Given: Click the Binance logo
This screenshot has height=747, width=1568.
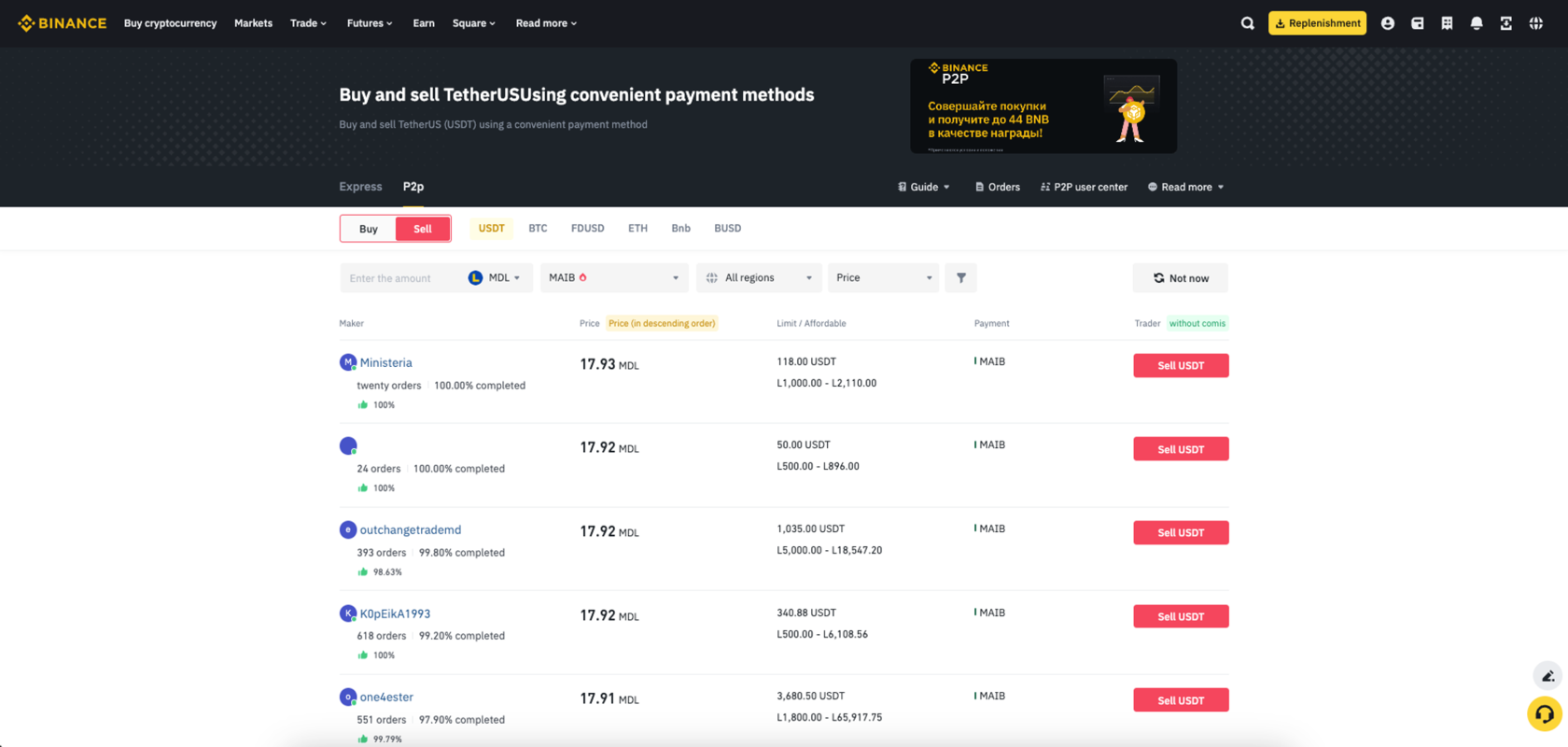Looking at the screenshot, I should (62, 23).
